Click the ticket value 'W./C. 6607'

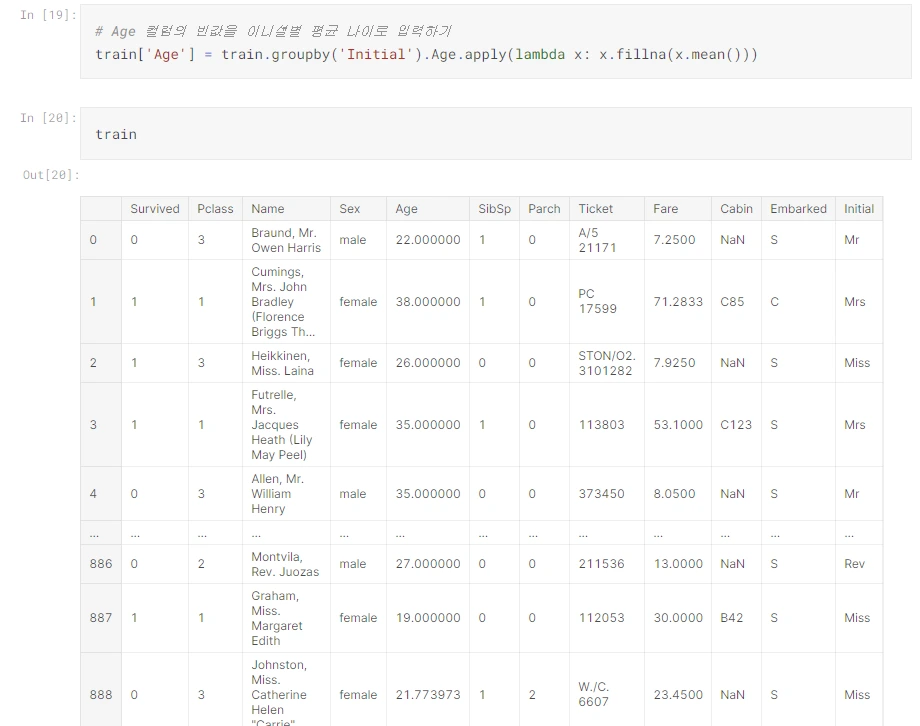594,695
